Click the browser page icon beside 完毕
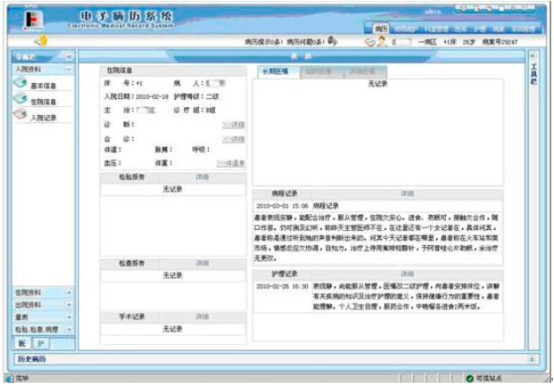 tap(9, 378)
